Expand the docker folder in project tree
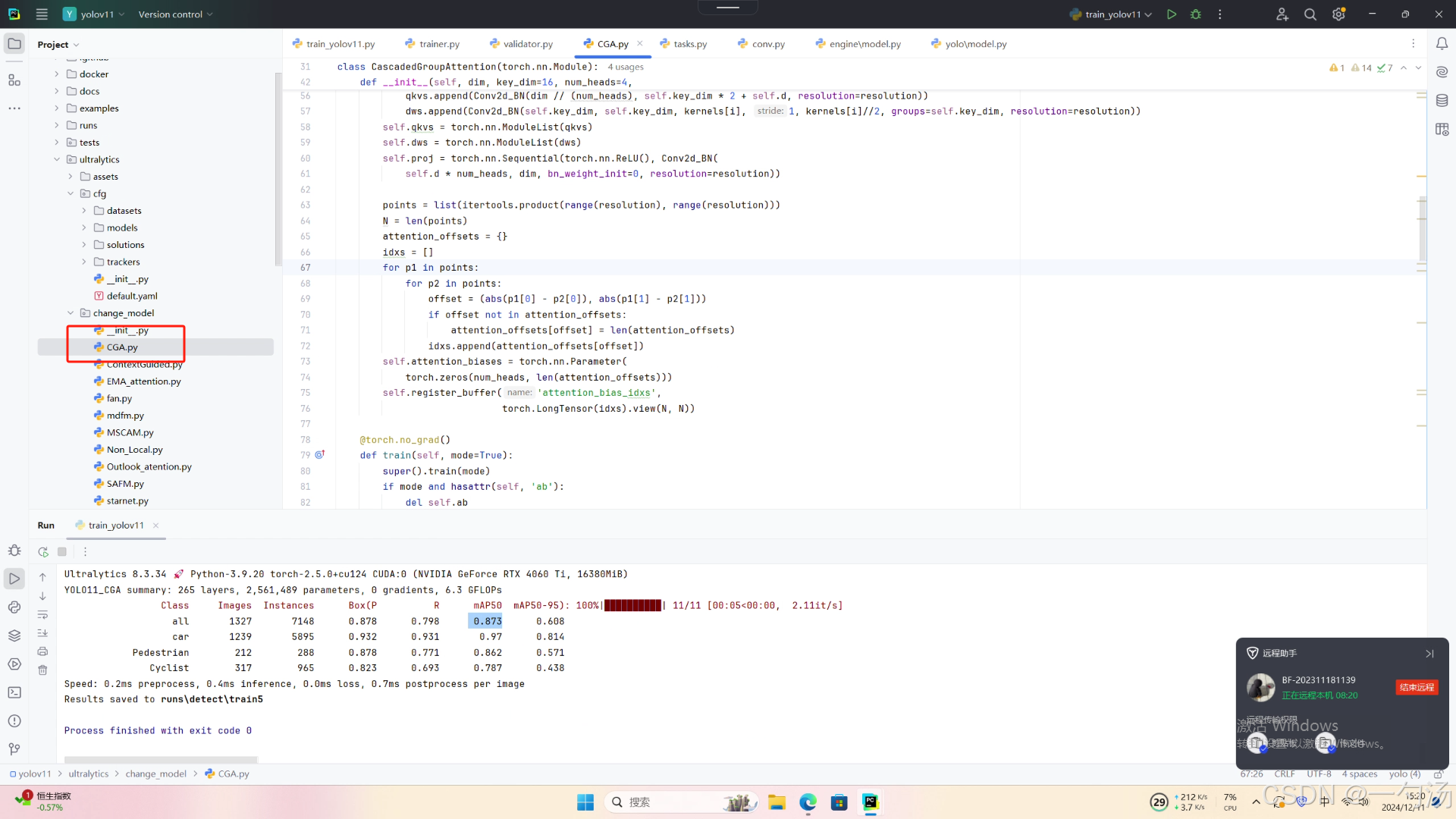 [x=57, y=74]
